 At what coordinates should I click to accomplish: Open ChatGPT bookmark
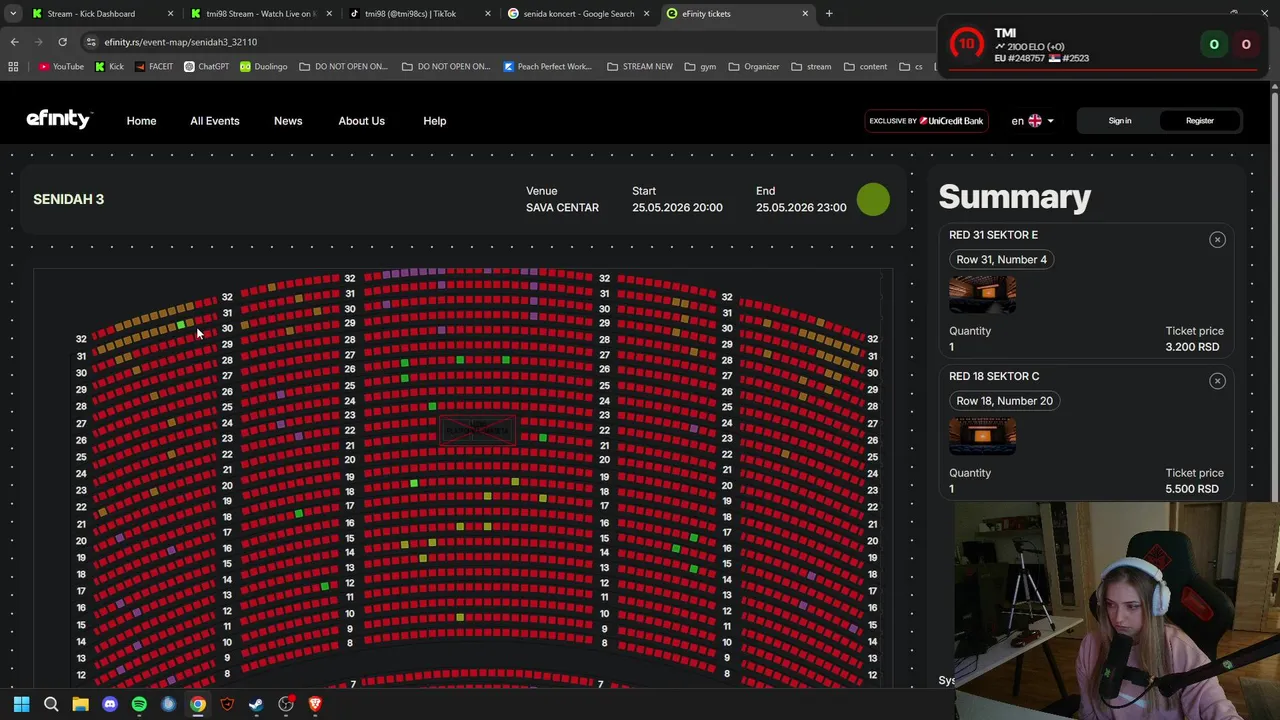coord(206,67)
